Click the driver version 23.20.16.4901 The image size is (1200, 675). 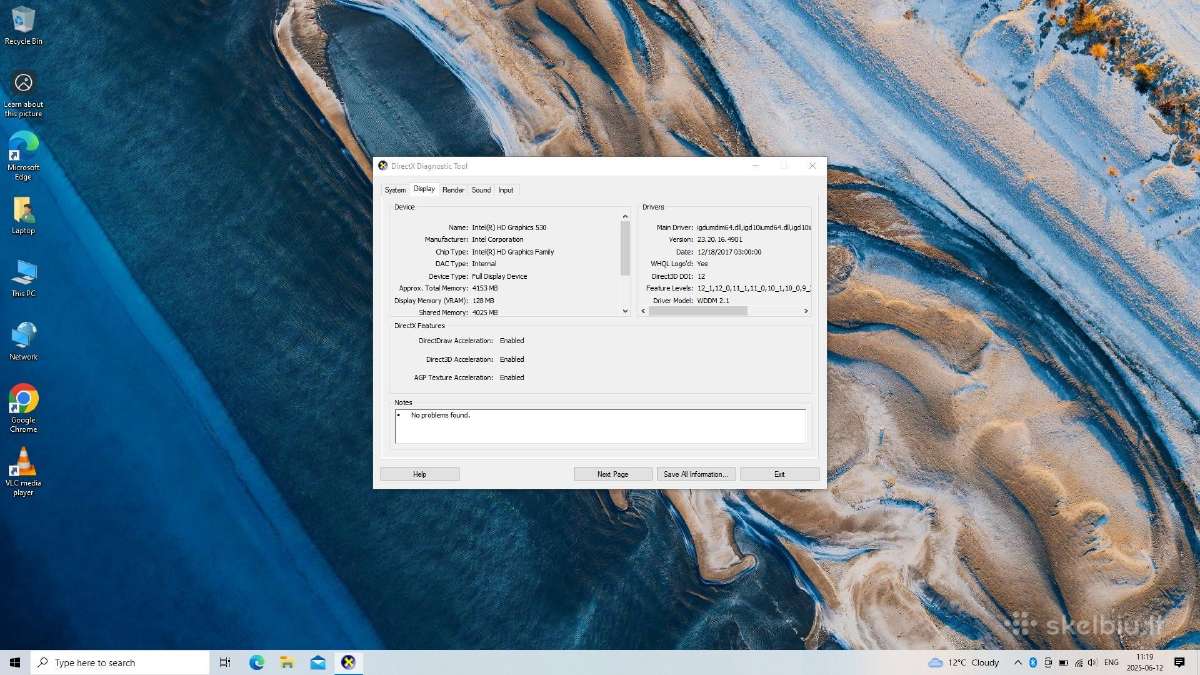719,240
